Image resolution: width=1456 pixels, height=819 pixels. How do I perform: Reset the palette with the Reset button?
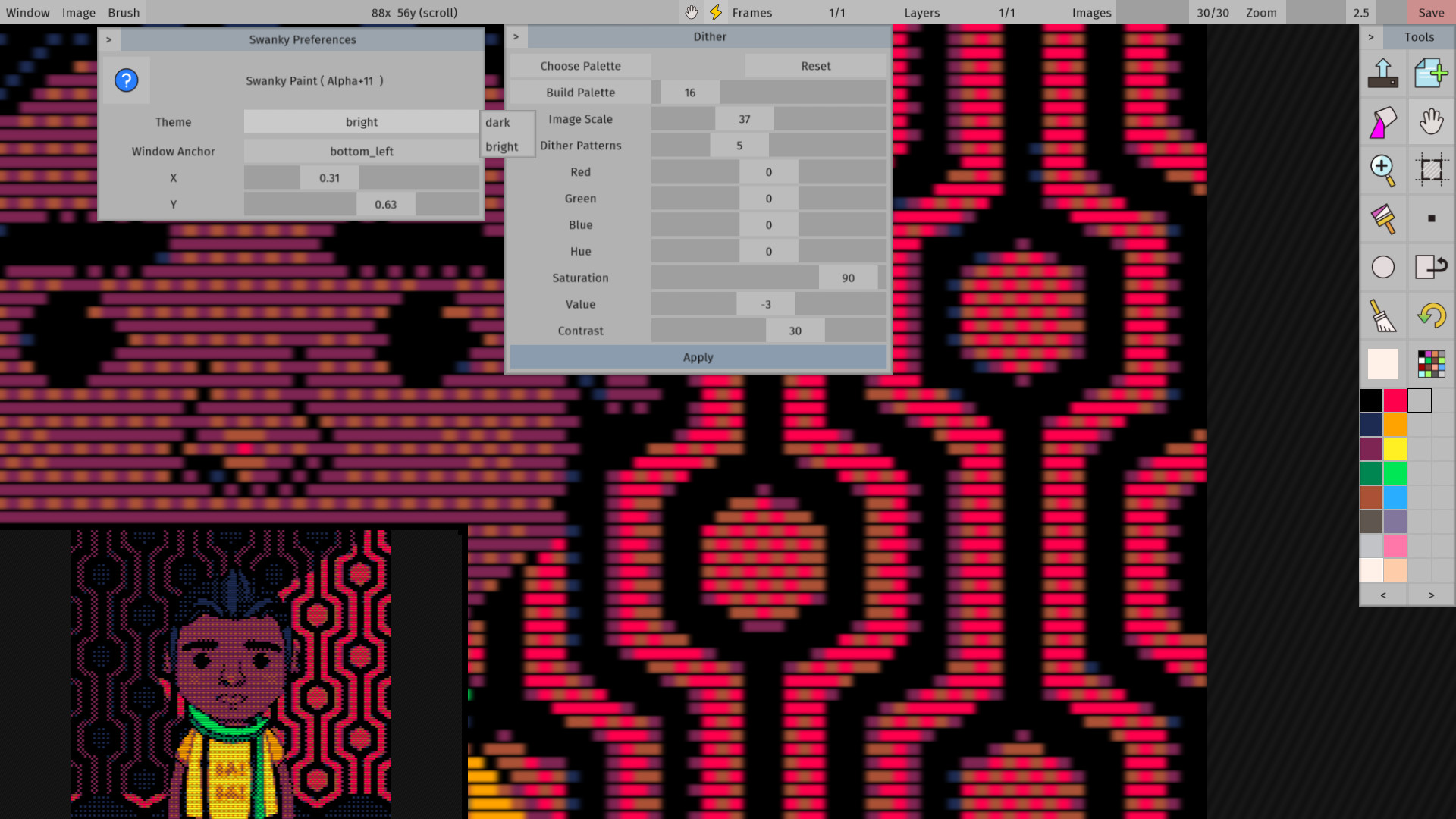pos(815,66)
